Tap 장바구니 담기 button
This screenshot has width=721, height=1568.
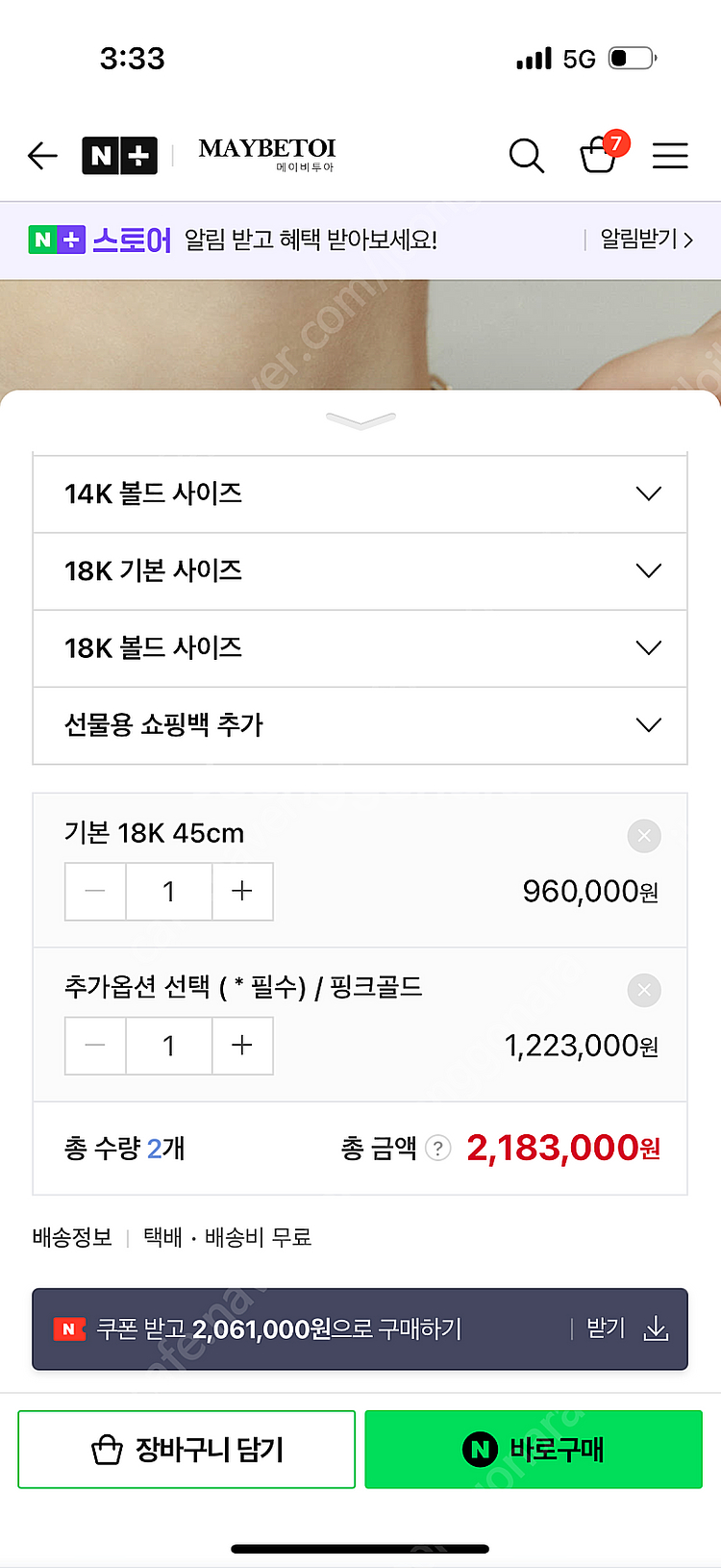[186, 1450]
